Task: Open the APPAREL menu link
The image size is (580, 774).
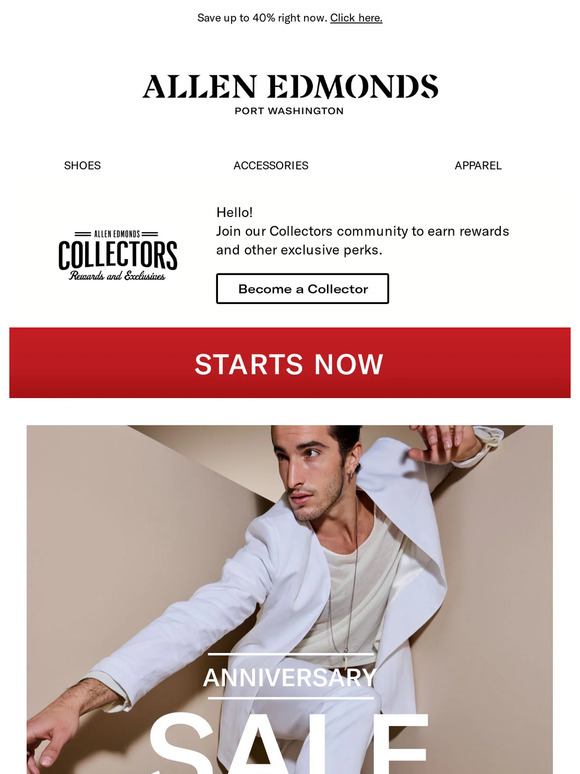Action: point(478,165)
